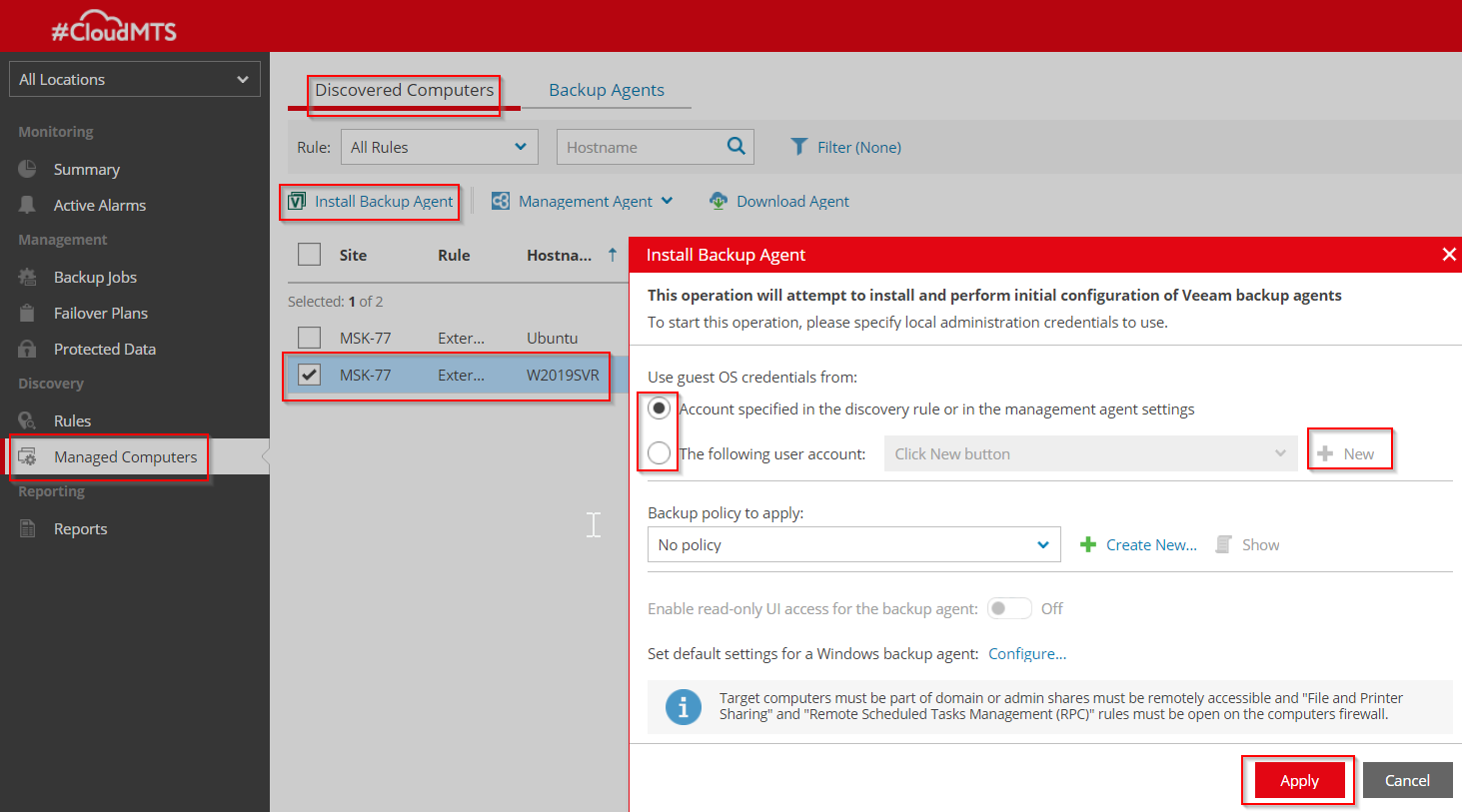Open Active Alarms bell icon
1462x812 pixels.
click(x=28, y=205)
